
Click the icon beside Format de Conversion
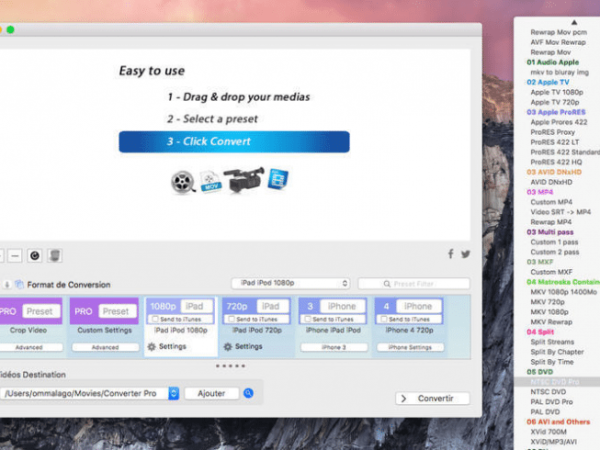click(19, 284)
